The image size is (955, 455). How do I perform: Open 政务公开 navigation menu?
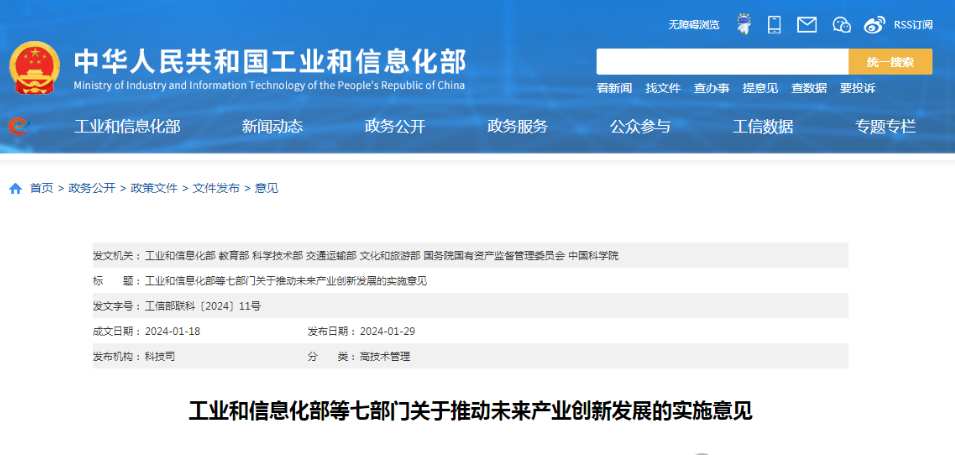tap(395, 127)
